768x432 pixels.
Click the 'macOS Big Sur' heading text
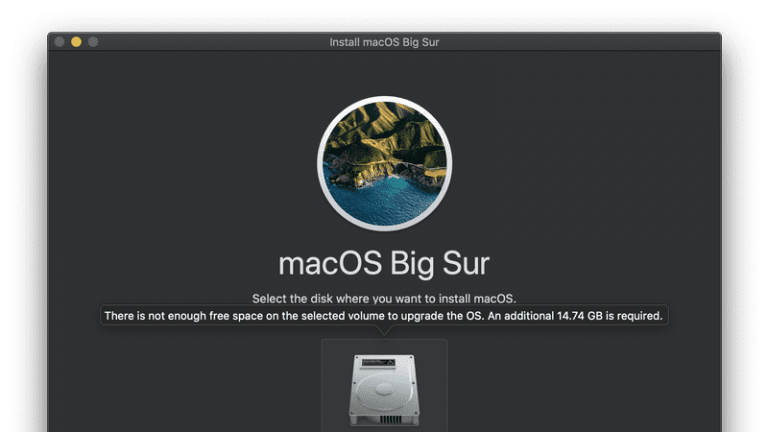tap(384, 264)
